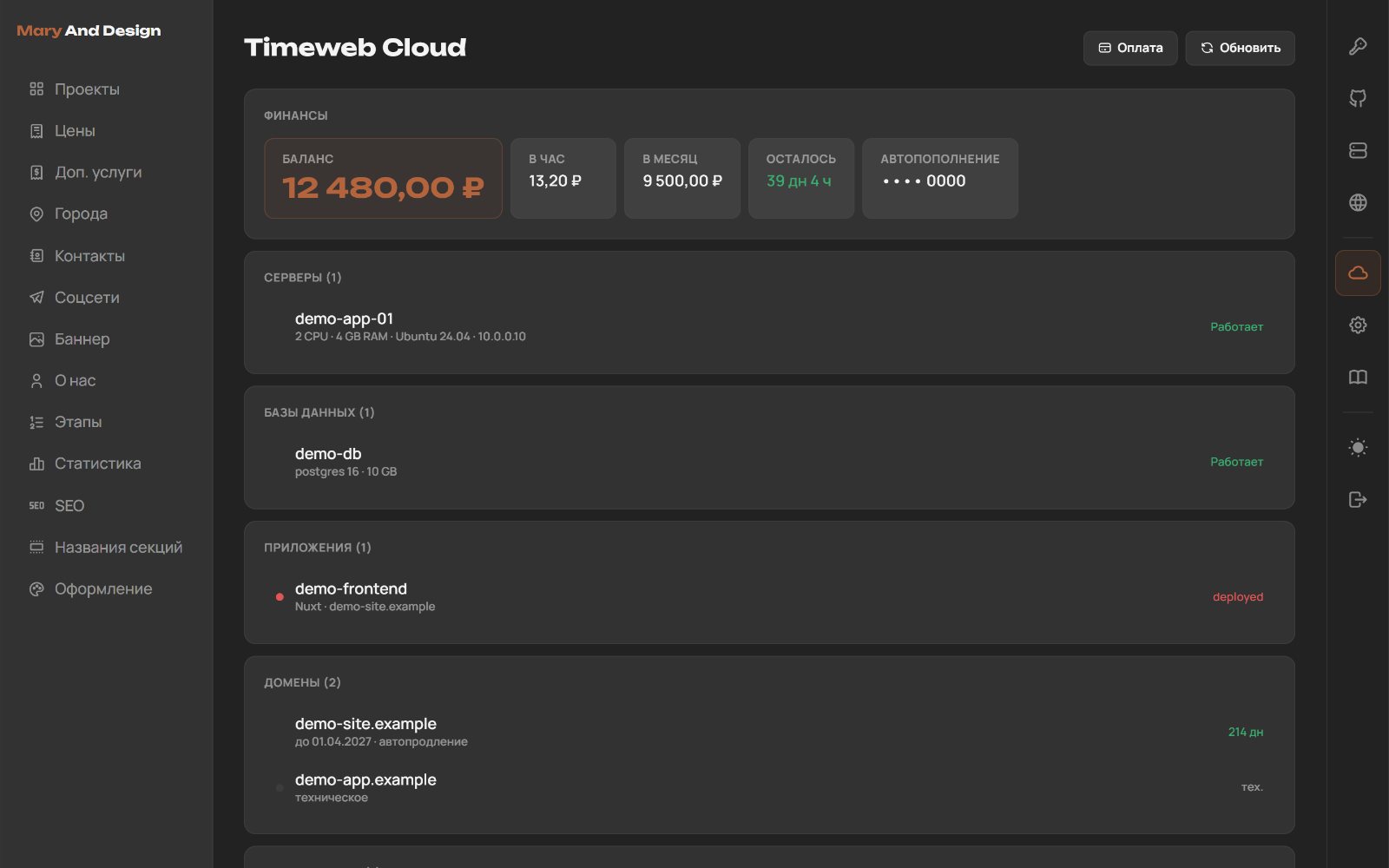Open the book documentation icon
This screenshot has width=1389, height=868.
click(1358, 377)
